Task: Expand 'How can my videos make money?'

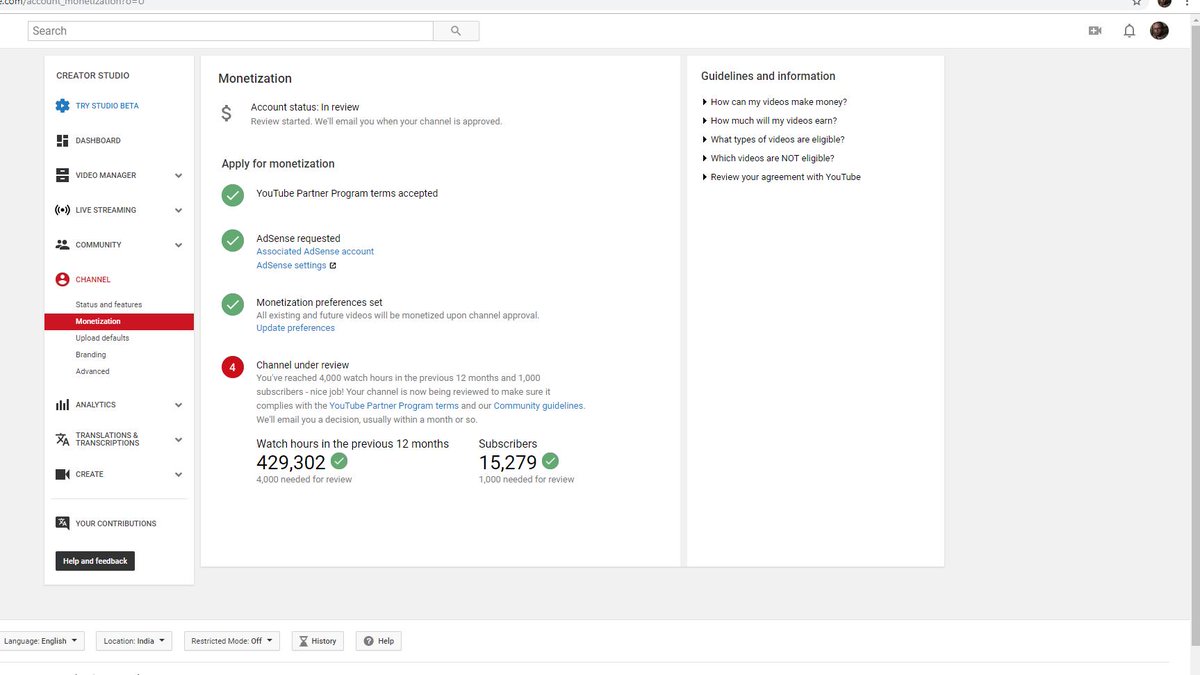Action: pyautogui.click(x=775, y=102)
